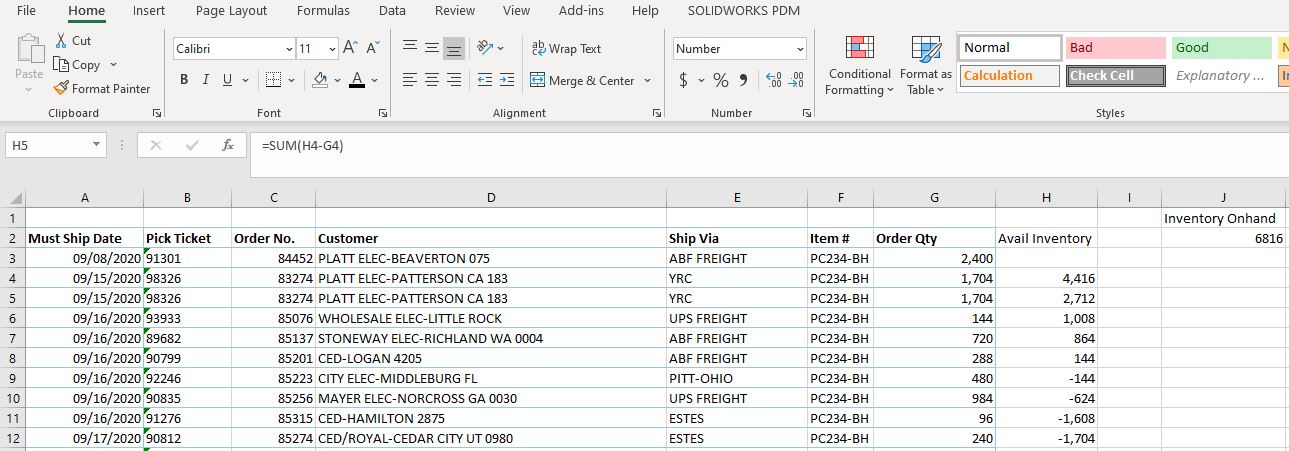Click the Name Box showing H5

pos(47,145)
